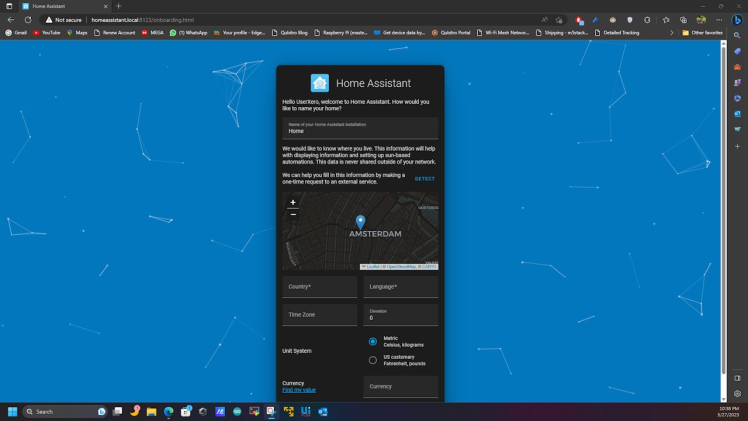
Task: Open the Read aloud icon in address bar
Action: point(545,20)
